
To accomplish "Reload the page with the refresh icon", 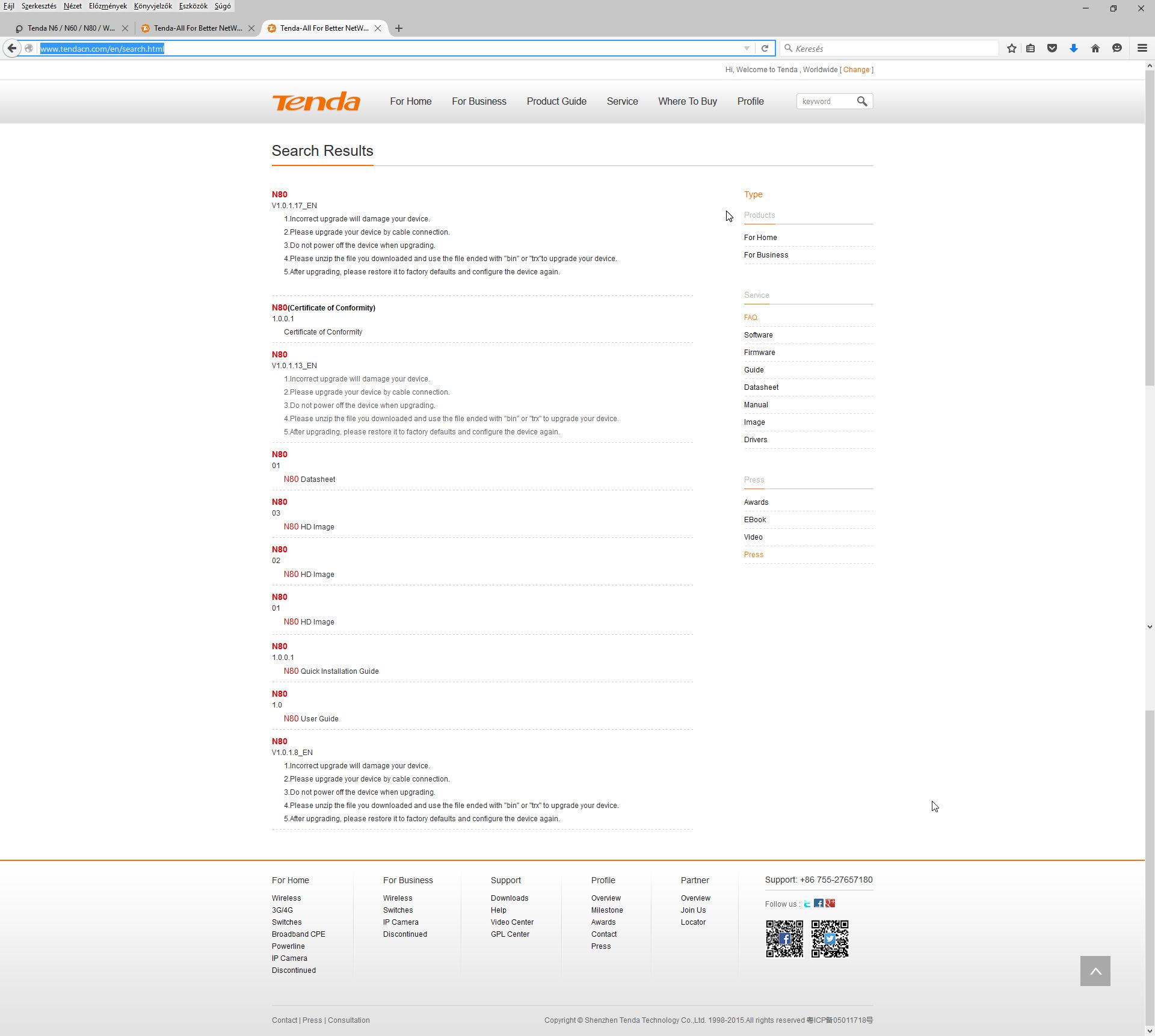I will (765, 49).
